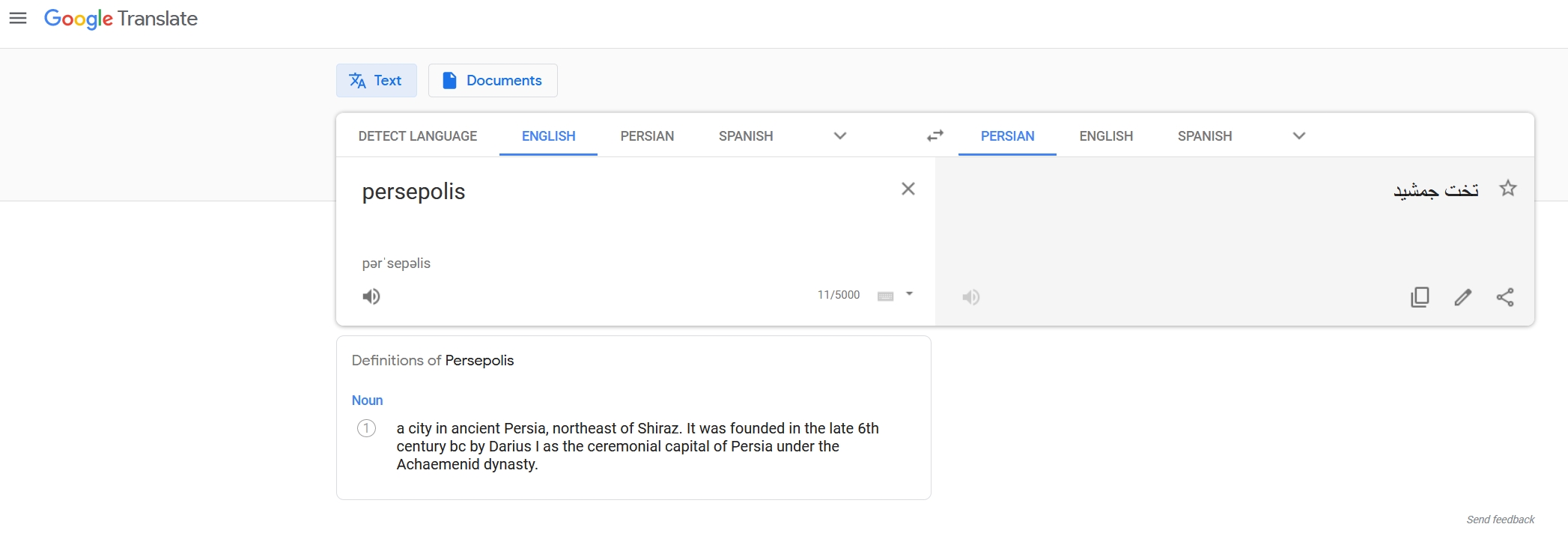Click the Google Translate logo
The height and width of the screenshot is (536, 1568).
click(x=121, y=19)
